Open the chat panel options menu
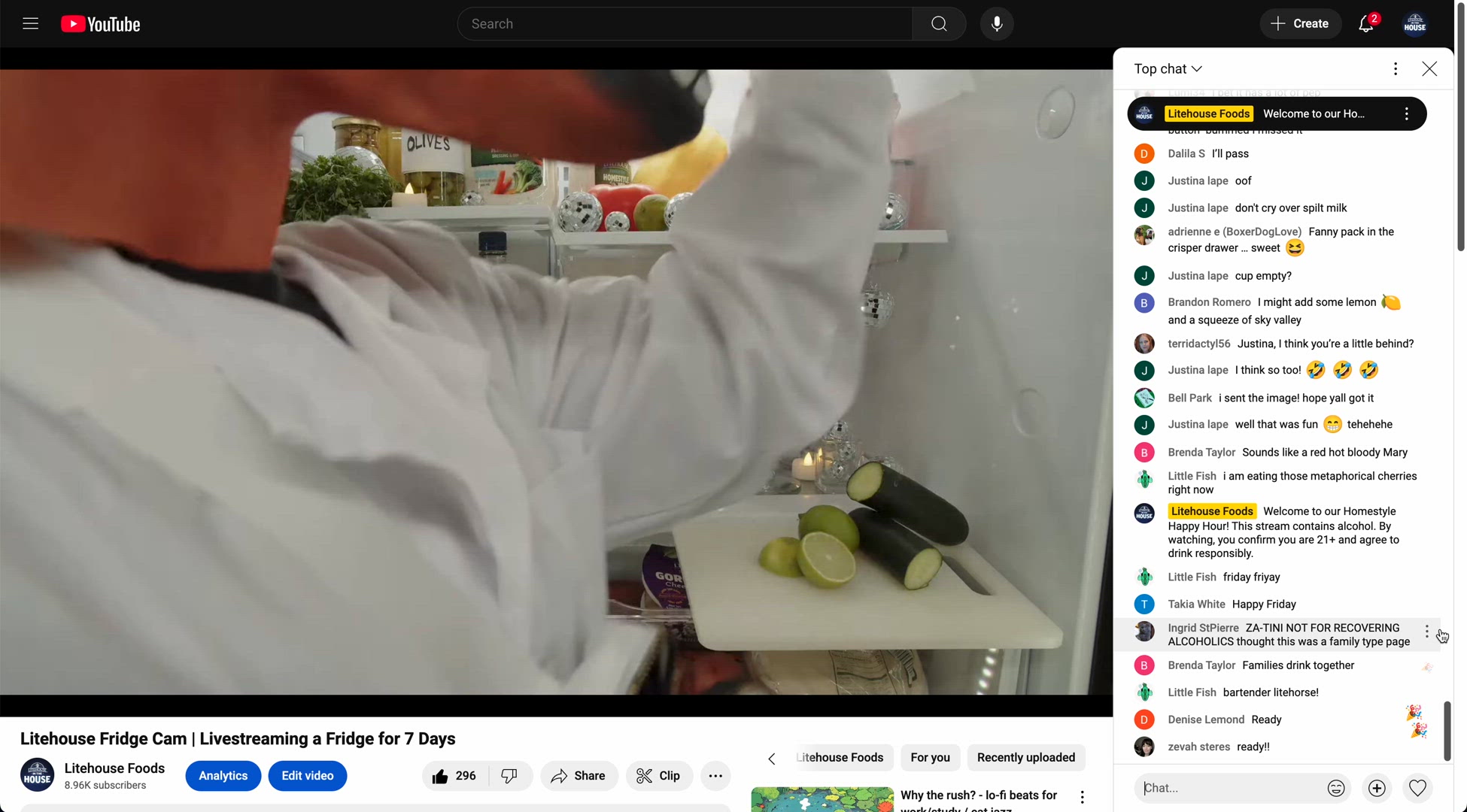1467x812 pixels. [1396, 68]
